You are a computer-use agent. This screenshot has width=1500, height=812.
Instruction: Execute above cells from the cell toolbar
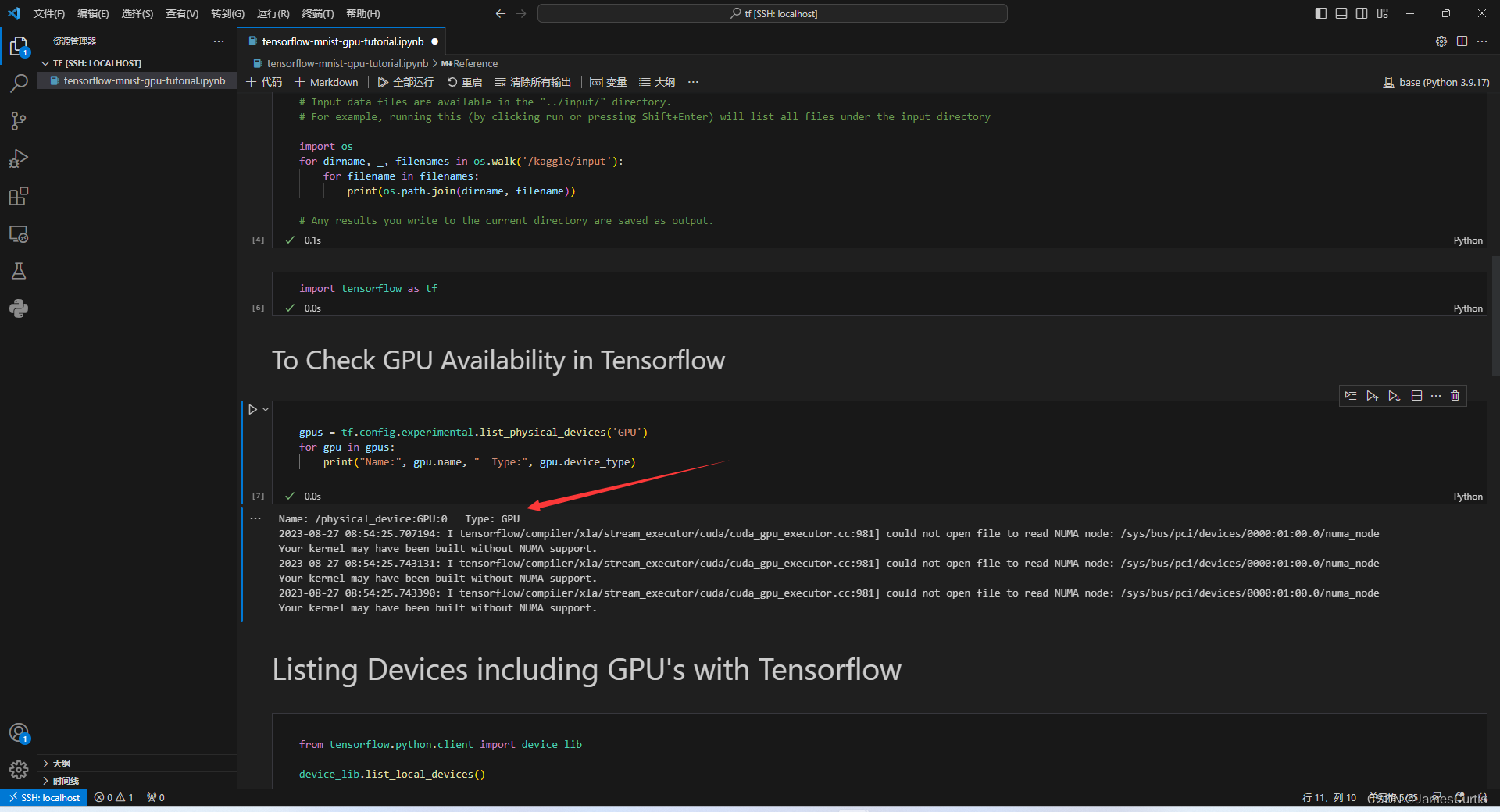(1373, 396)
